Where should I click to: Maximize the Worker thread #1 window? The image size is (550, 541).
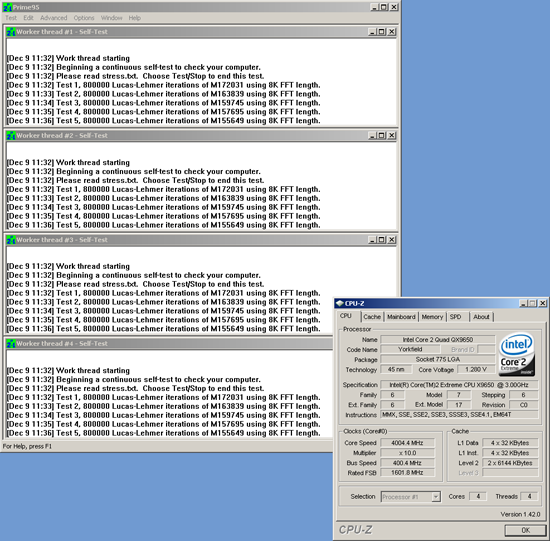point(382,32)
